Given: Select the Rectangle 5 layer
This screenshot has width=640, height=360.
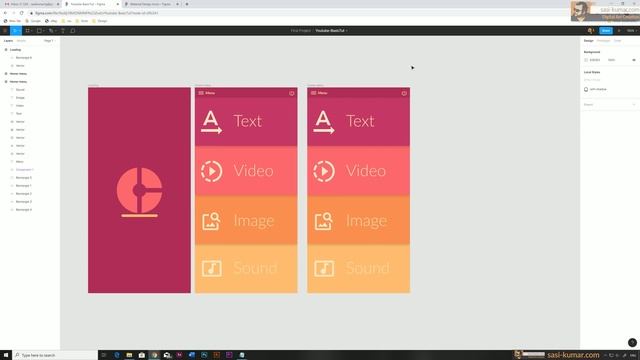Looking at the screenshot, I should 24,178.
